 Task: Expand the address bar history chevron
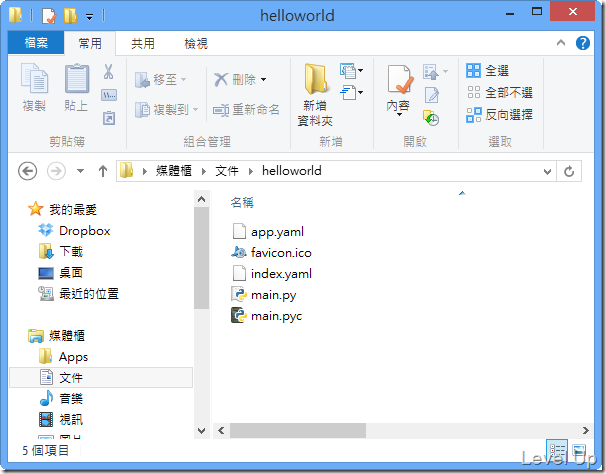[547, 171]
